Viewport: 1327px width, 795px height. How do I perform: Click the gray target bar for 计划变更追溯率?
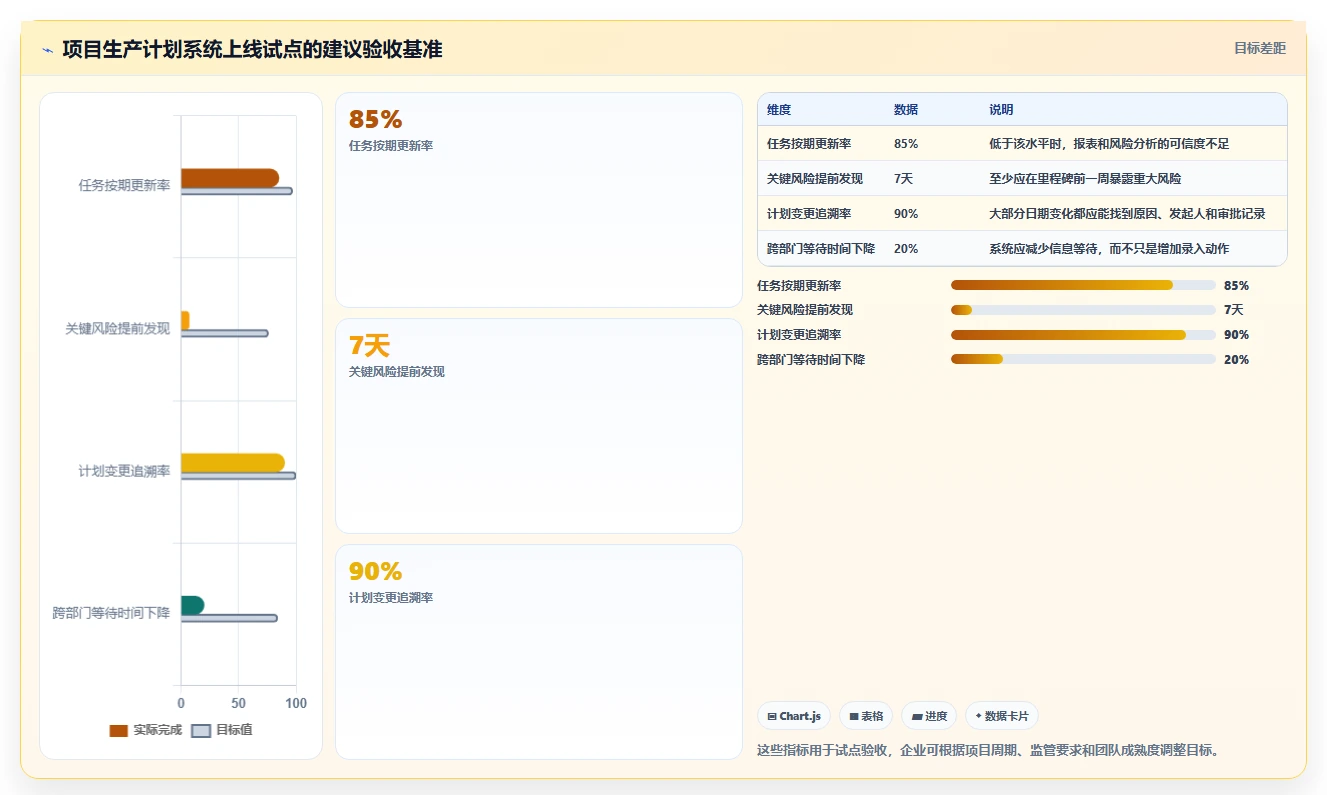pos(238,476)
